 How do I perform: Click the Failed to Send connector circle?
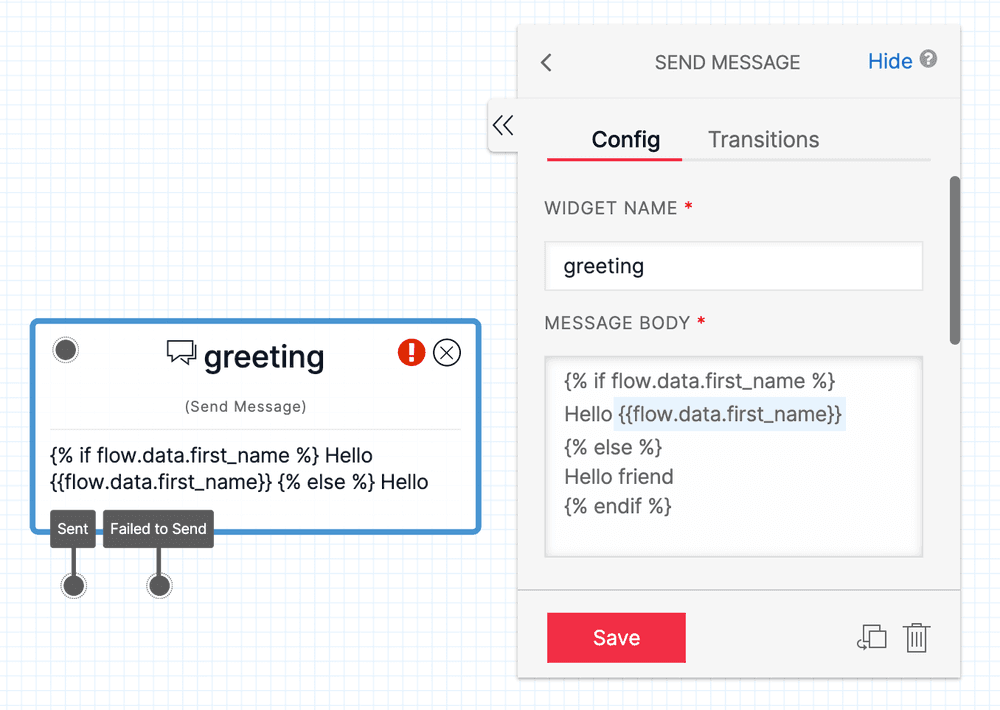pyautogui.click(x=158, y=584)
